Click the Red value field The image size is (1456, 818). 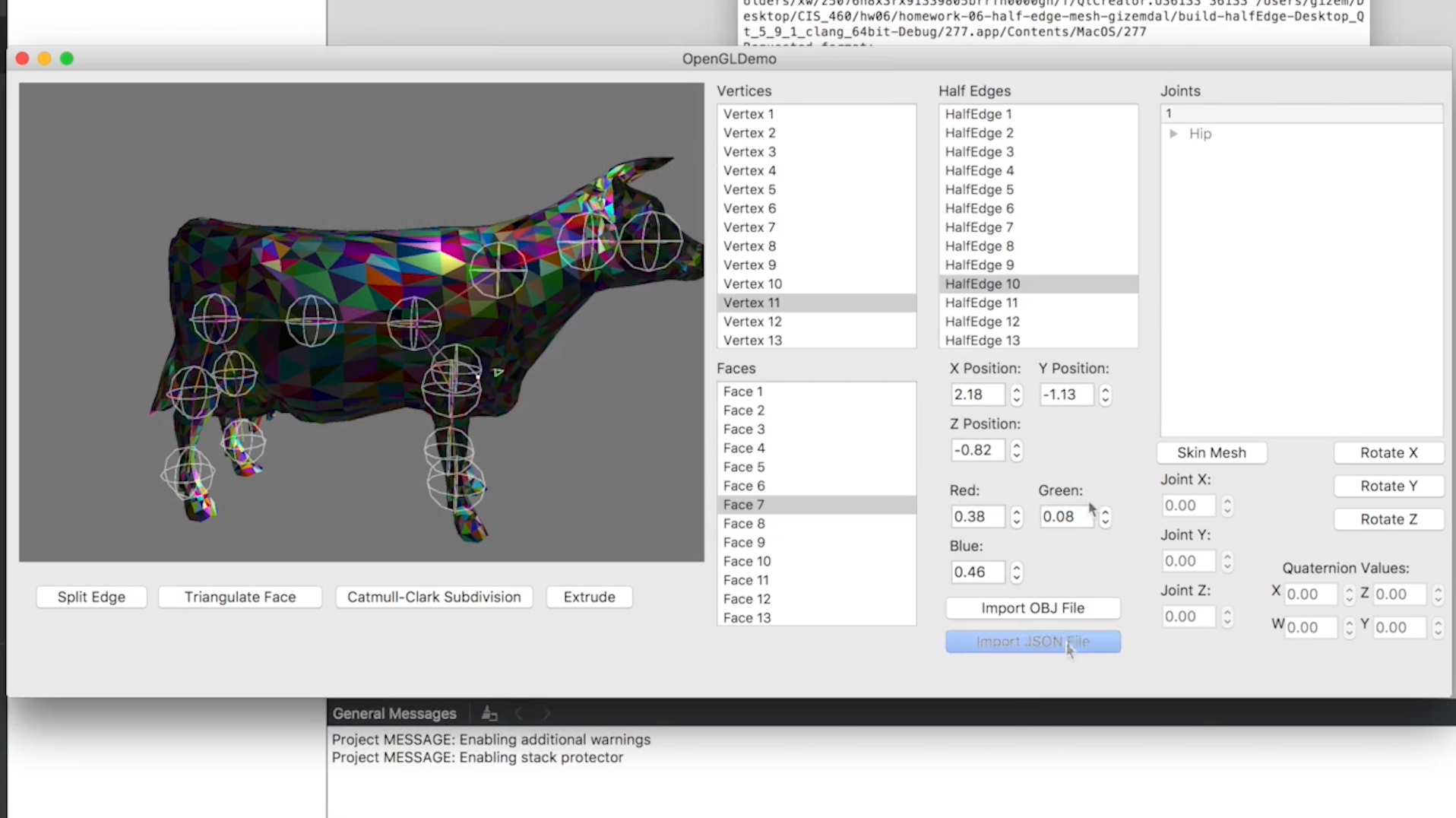point(977,517)
